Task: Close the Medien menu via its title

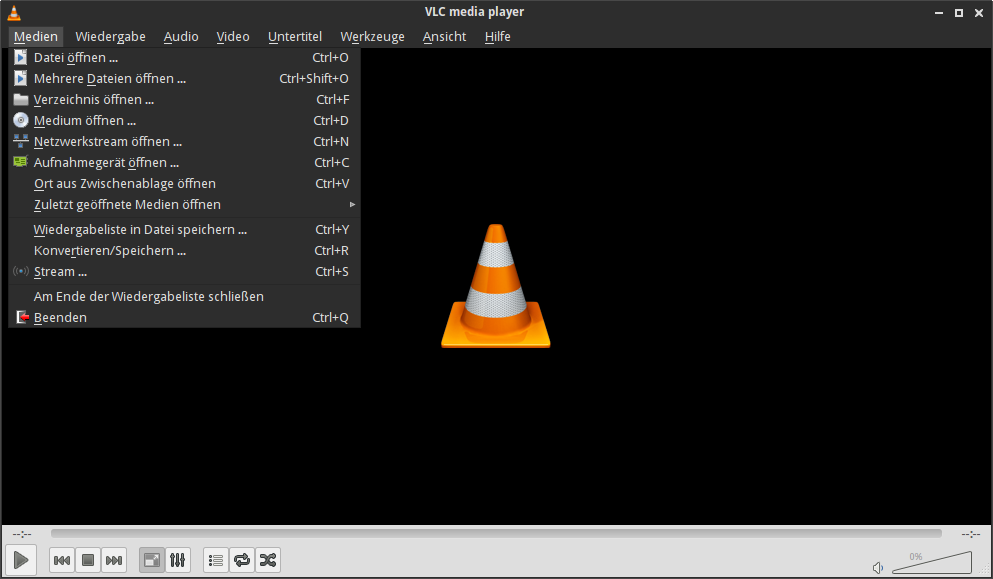Action: pyautogui.click(x=36, y=37)
